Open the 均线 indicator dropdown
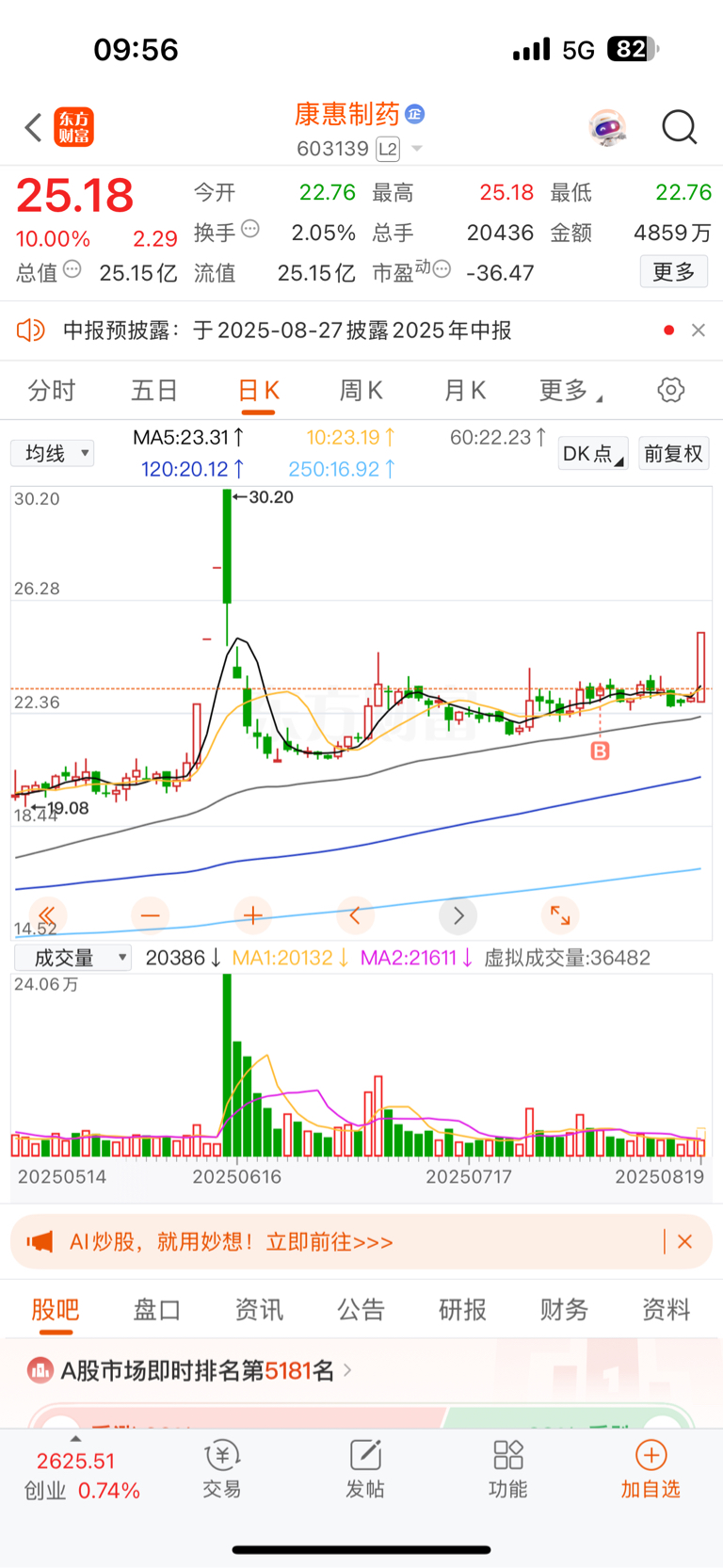 53,454
